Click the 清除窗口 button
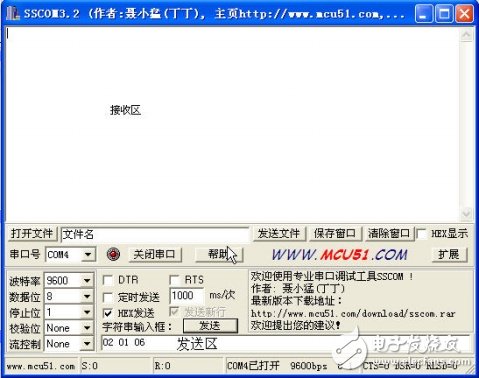 [389, 233]
